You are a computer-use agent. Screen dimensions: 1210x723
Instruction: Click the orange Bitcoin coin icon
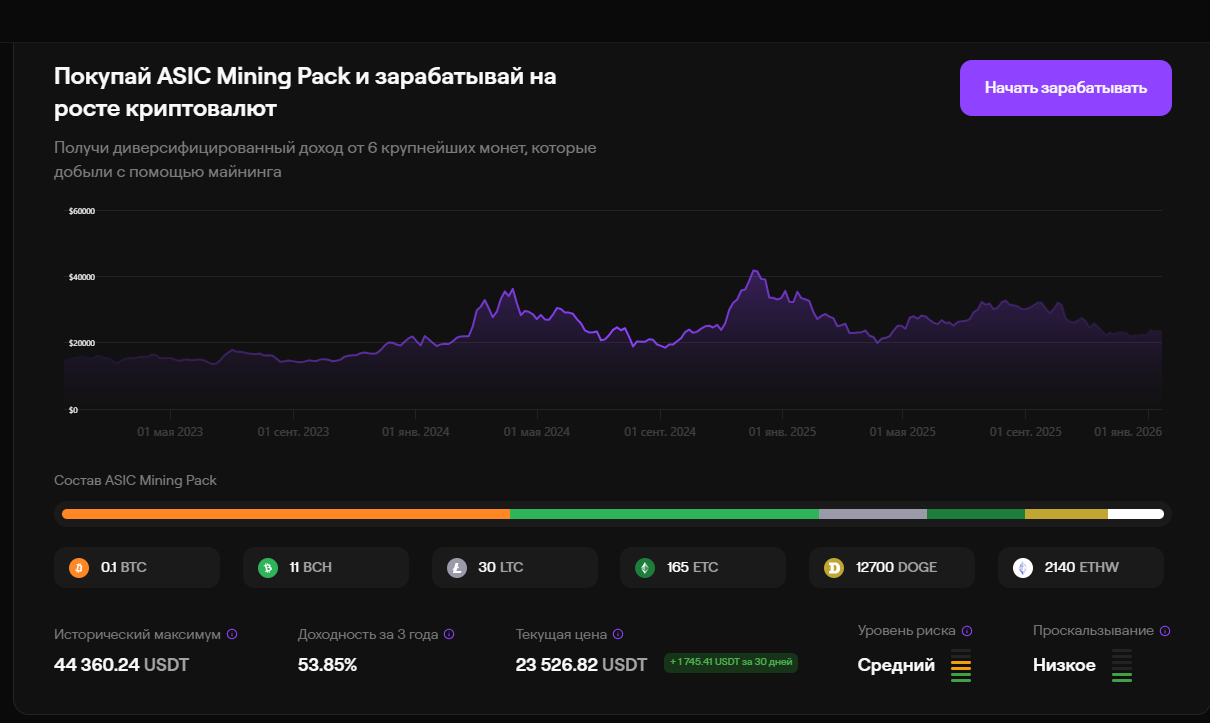pos(79,568)
